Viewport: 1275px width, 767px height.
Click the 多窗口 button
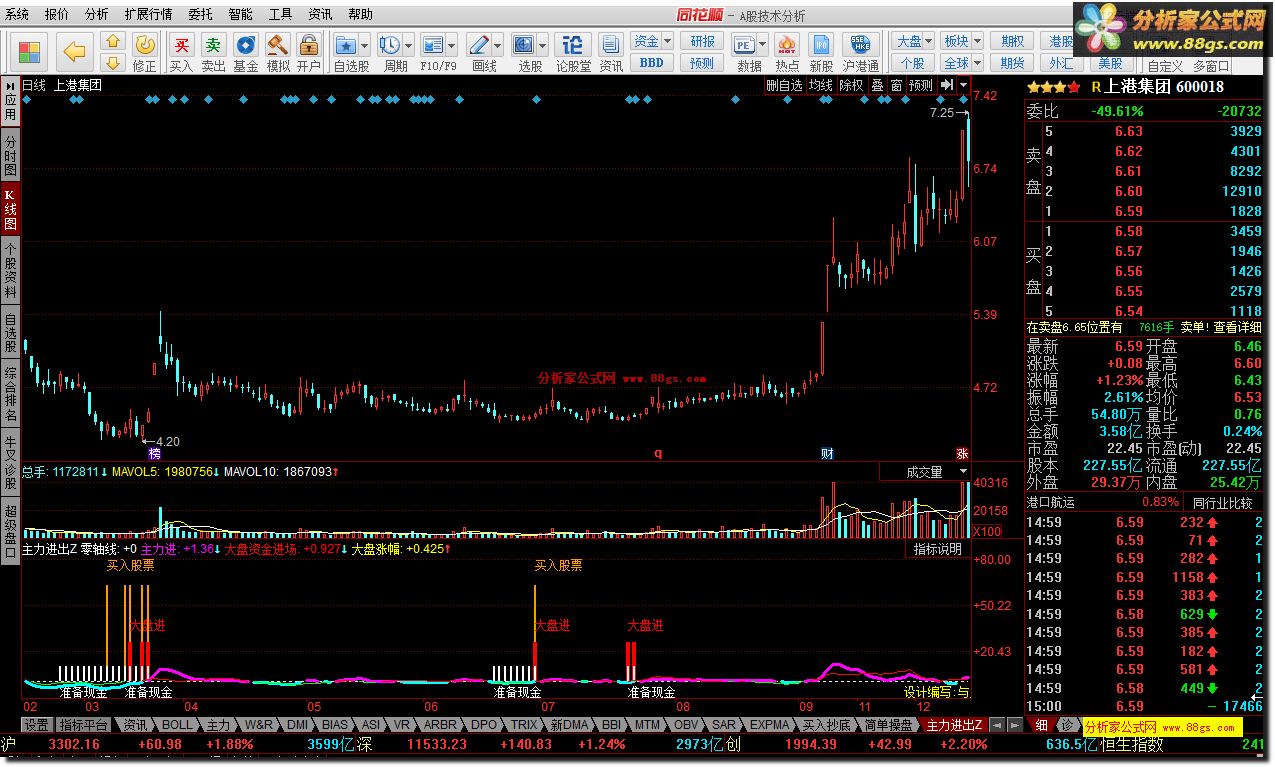(1211, 65)
